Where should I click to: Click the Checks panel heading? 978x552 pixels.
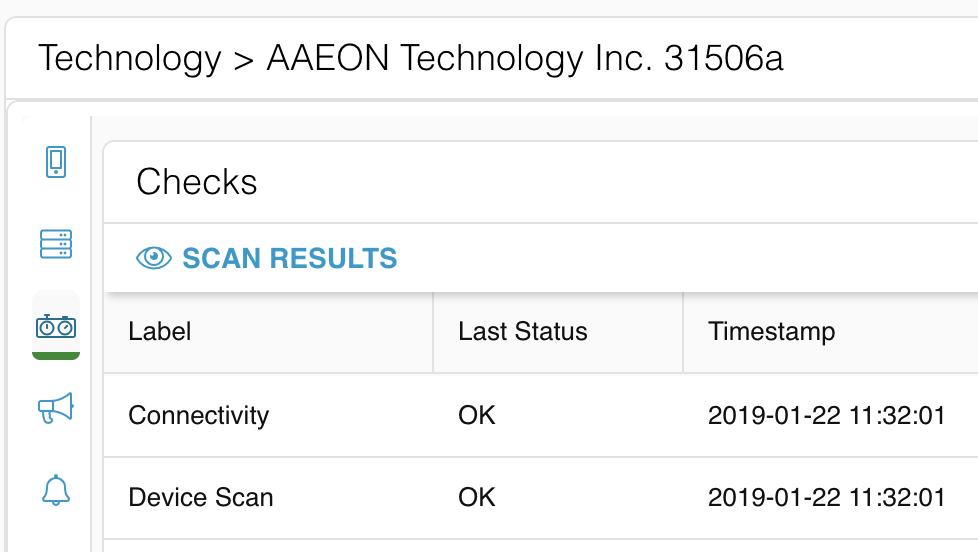click(196, 182)
